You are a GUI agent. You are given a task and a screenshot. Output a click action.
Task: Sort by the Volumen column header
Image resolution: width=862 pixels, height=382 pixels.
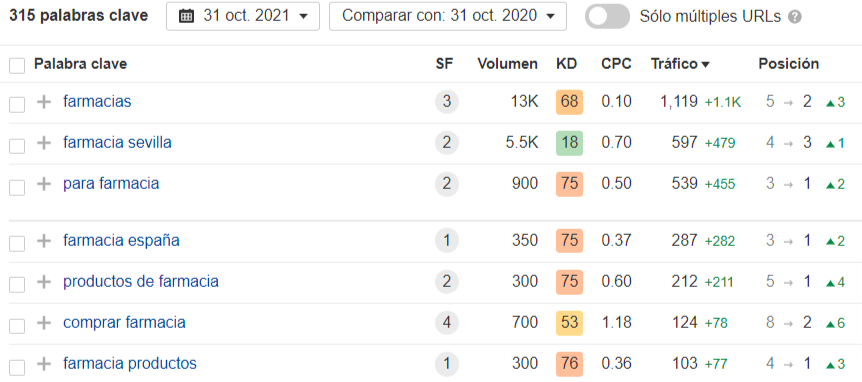pyautogui.click(x=507, y=64)
